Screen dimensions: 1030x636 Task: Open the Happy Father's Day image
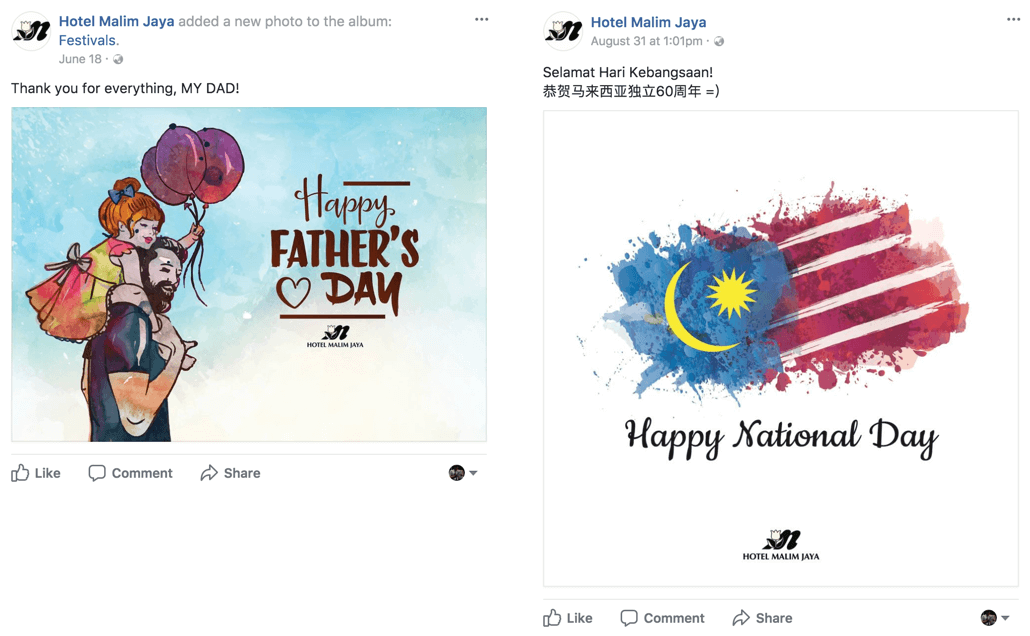tap(249, 274)
